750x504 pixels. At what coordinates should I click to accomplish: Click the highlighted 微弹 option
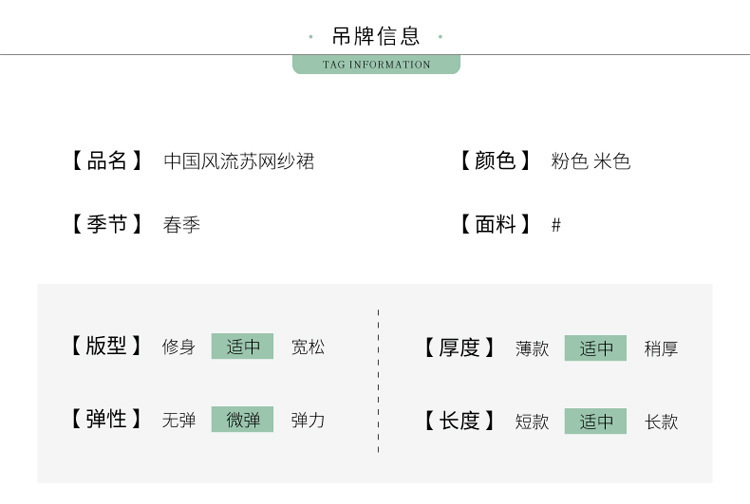coord(243,420)
